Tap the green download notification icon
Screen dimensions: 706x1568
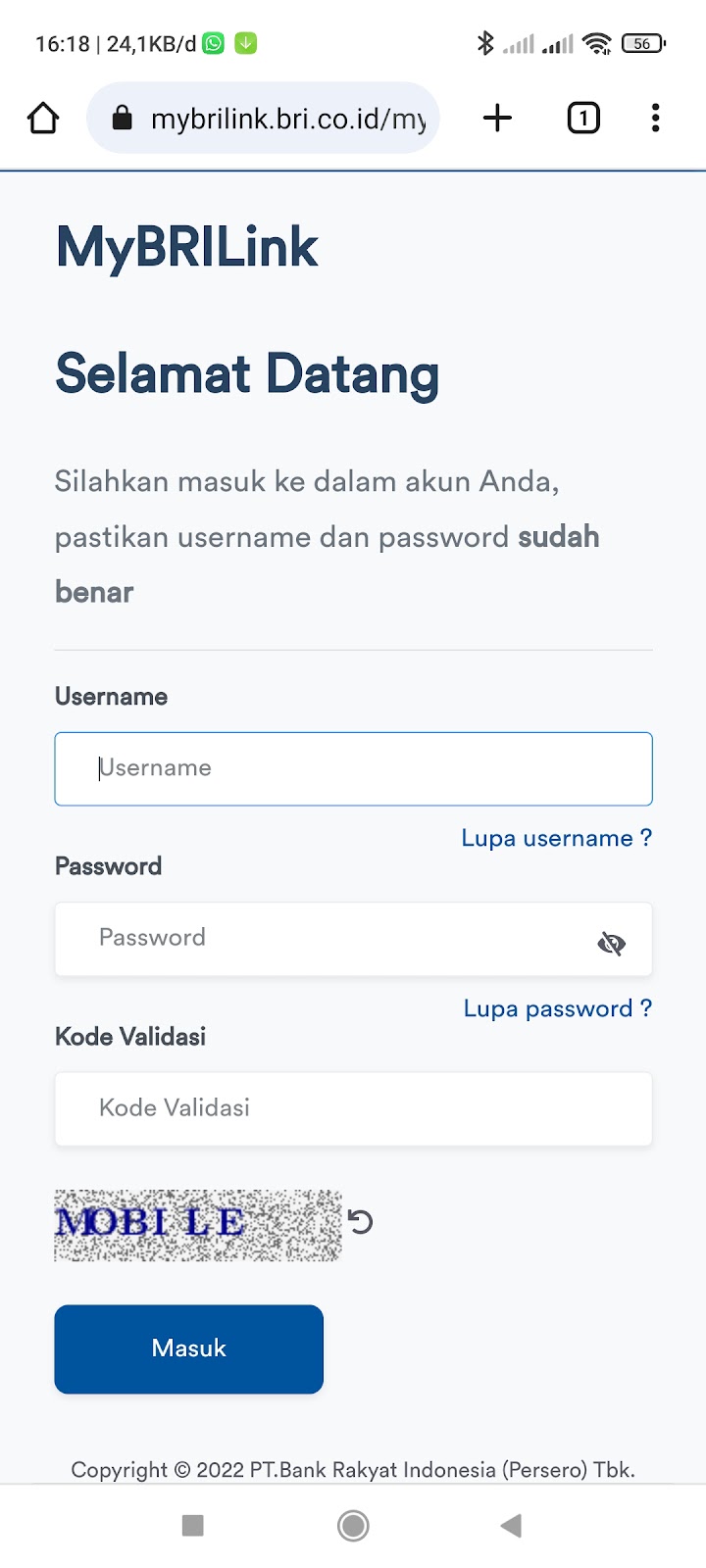pyautogui.click(x=245, y=43)
